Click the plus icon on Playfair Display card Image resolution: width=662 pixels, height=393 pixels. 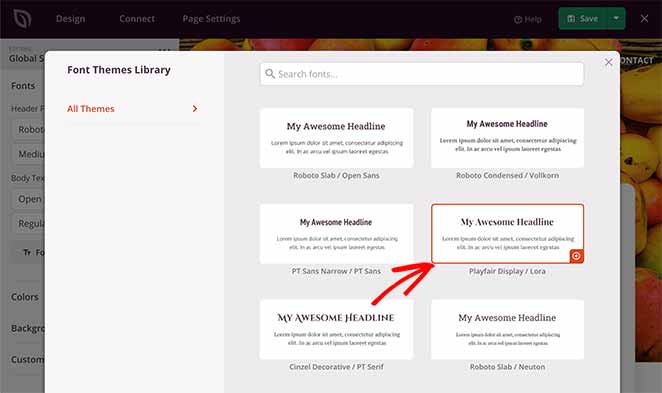click(x=576, y=256)
